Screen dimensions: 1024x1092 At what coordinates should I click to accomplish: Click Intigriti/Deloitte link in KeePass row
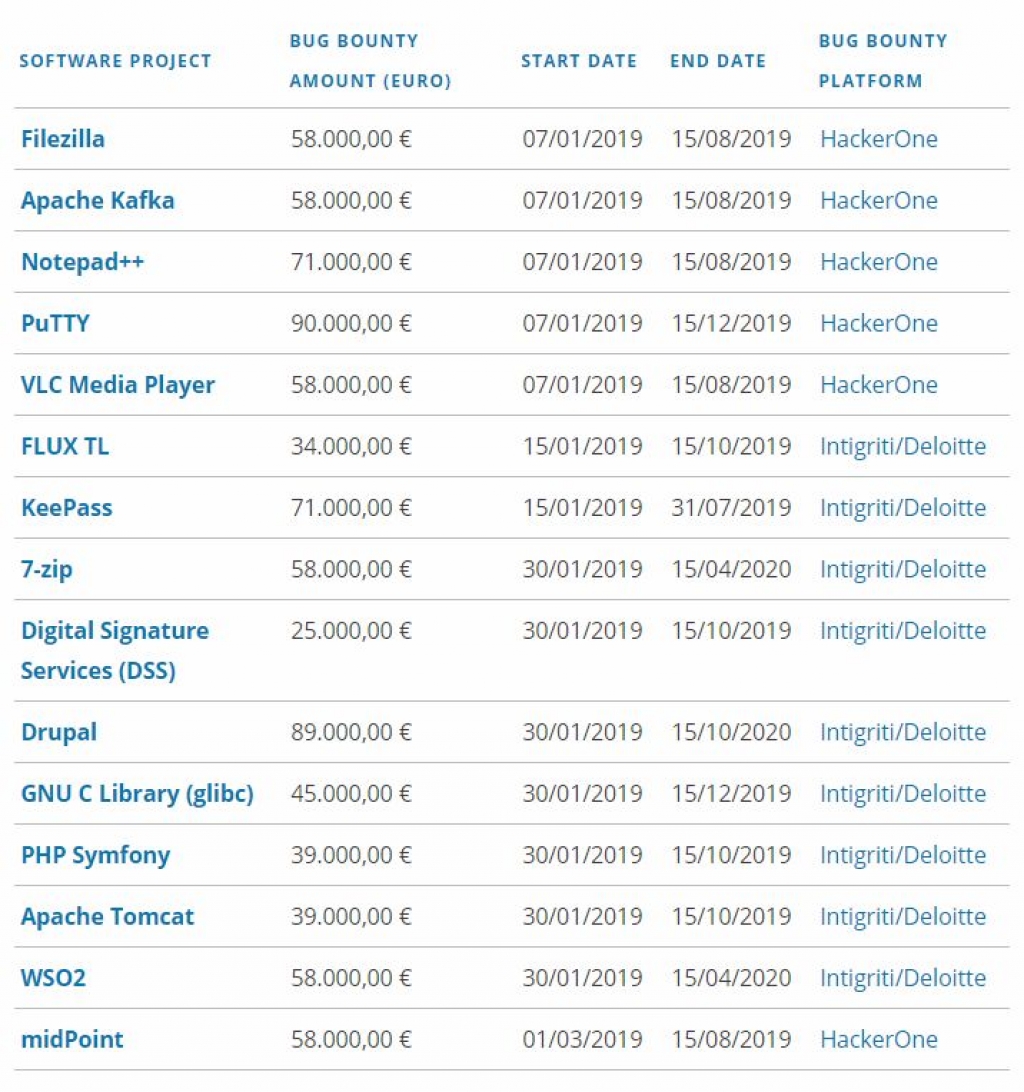(903, 508)
